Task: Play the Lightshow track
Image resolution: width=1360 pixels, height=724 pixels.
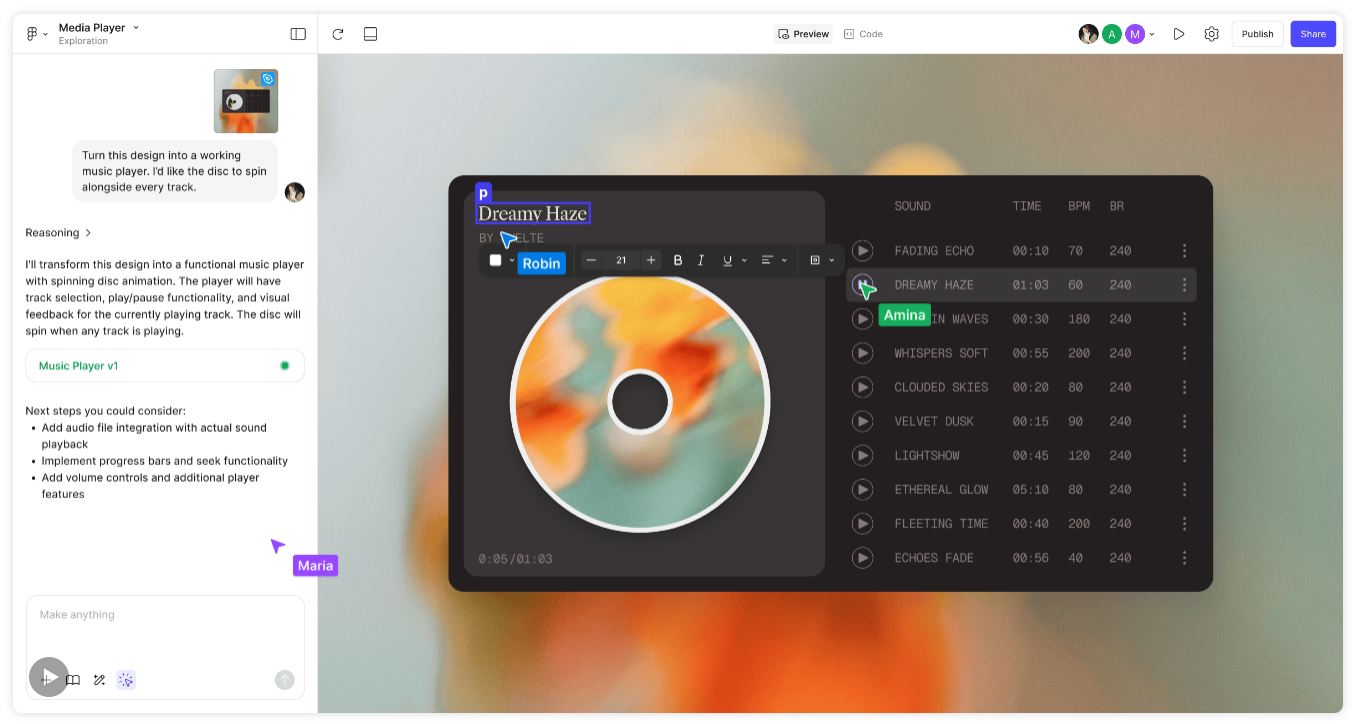Action: [x=862, y=455]
